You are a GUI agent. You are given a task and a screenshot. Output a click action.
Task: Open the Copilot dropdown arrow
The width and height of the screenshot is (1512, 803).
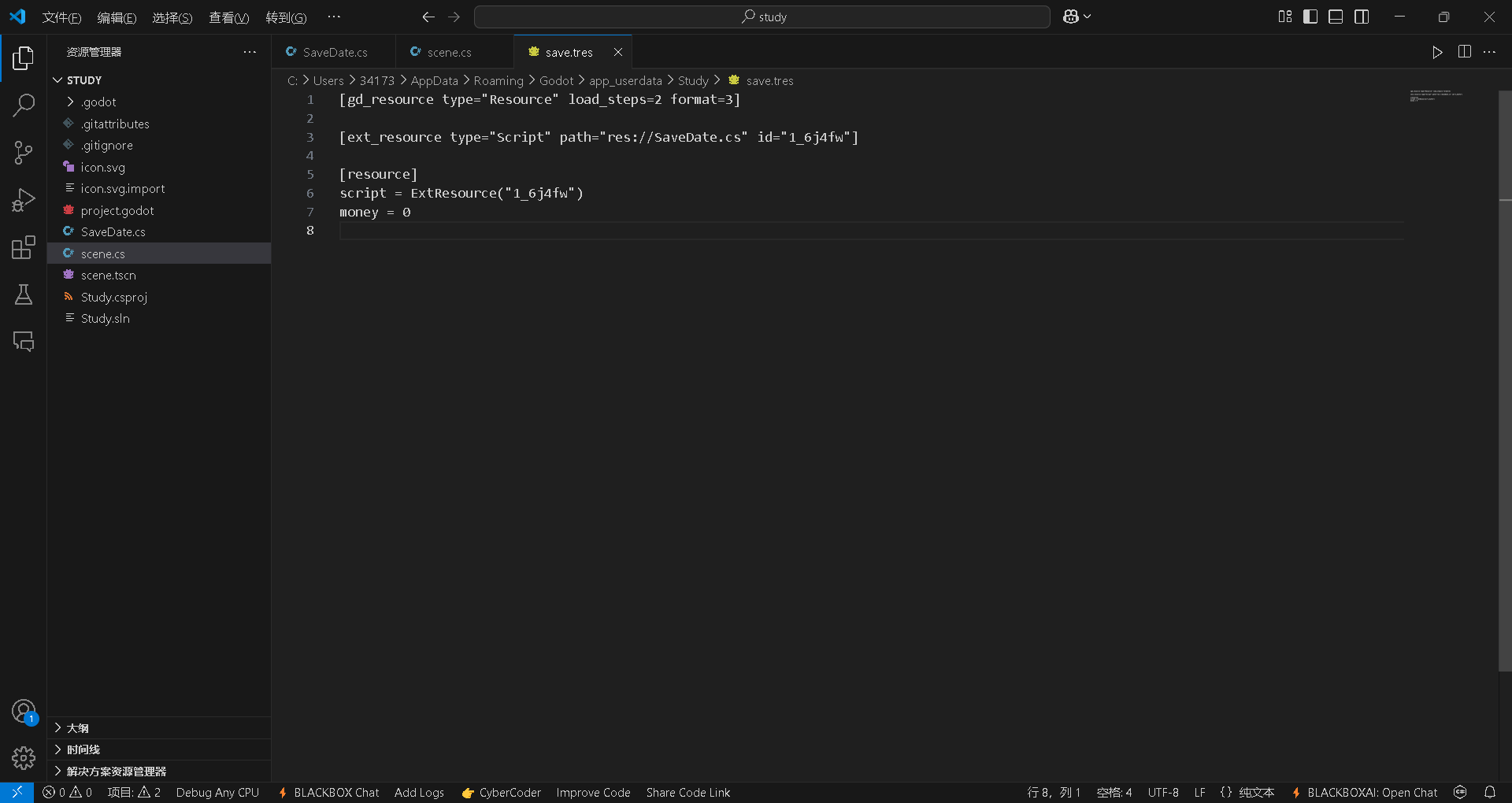(1088, 17)
